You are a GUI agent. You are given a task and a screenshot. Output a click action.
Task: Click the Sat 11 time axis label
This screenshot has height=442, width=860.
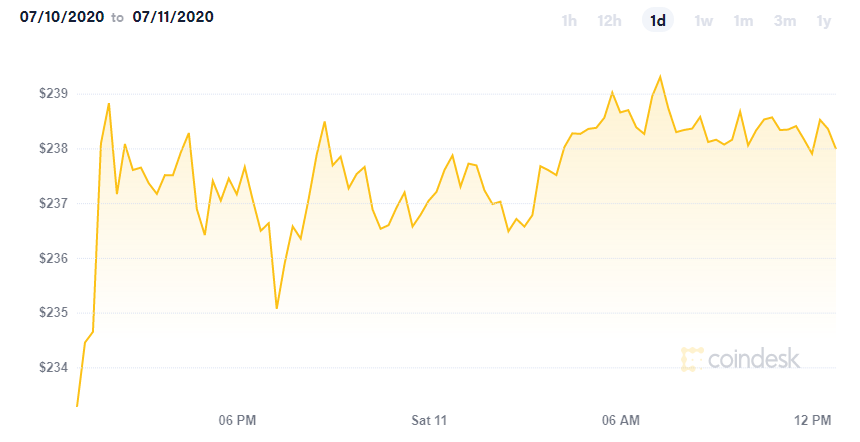point(429,421)
